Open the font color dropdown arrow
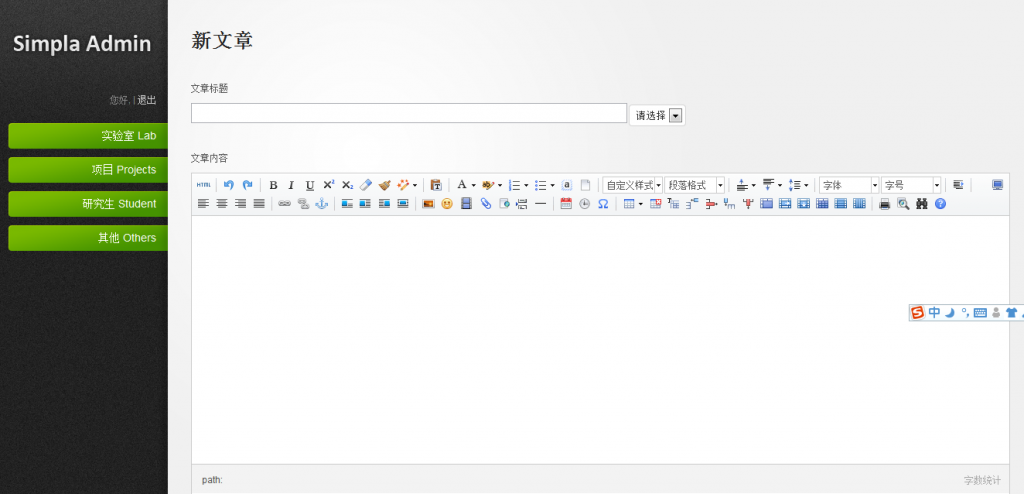The height and width of the screenshot is (494, 1024). 473,186
